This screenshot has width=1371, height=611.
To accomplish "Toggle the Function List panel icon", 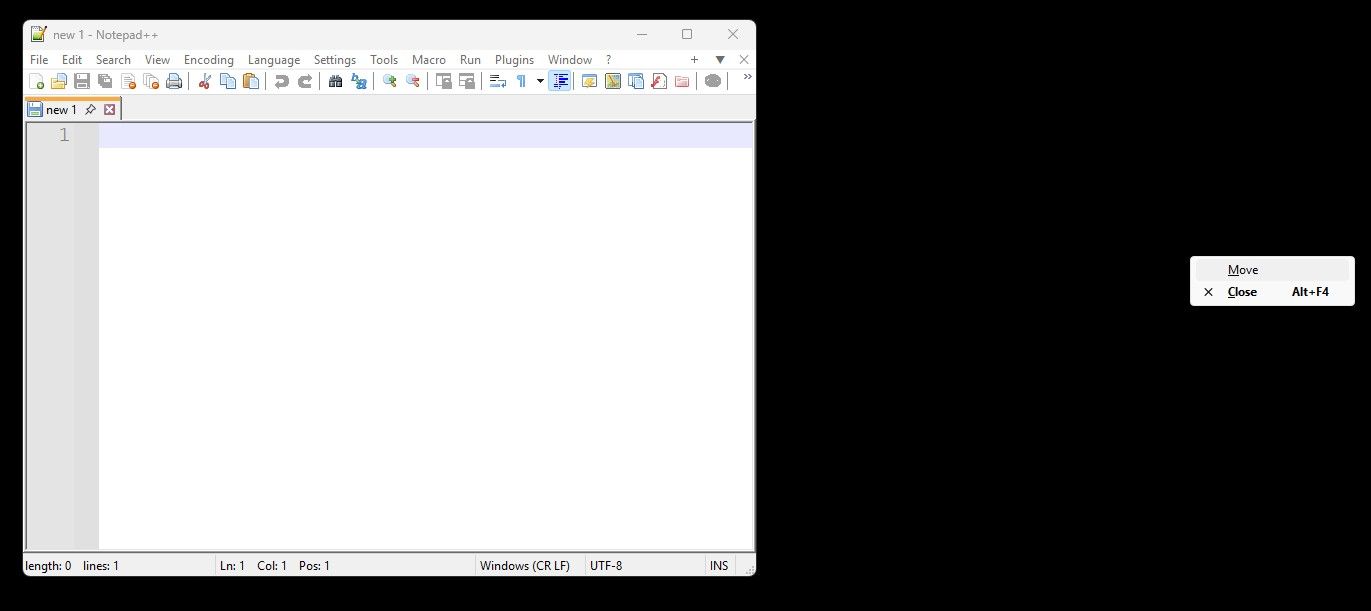I will [659, 81].
